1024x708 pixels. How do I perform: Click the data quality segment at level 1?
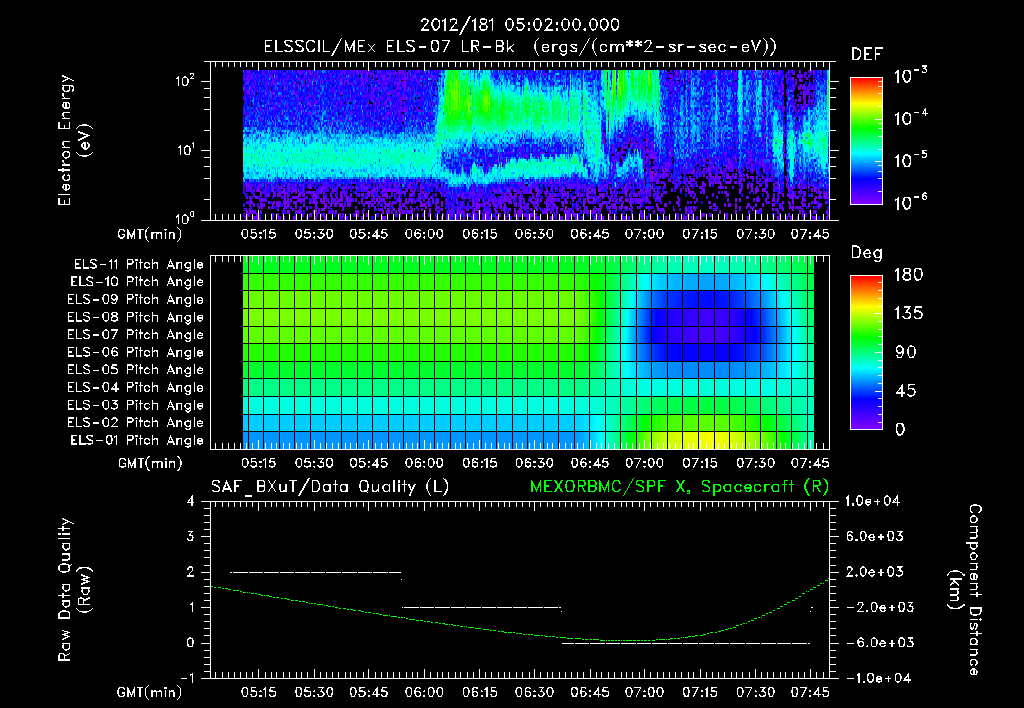click(481, 607)
